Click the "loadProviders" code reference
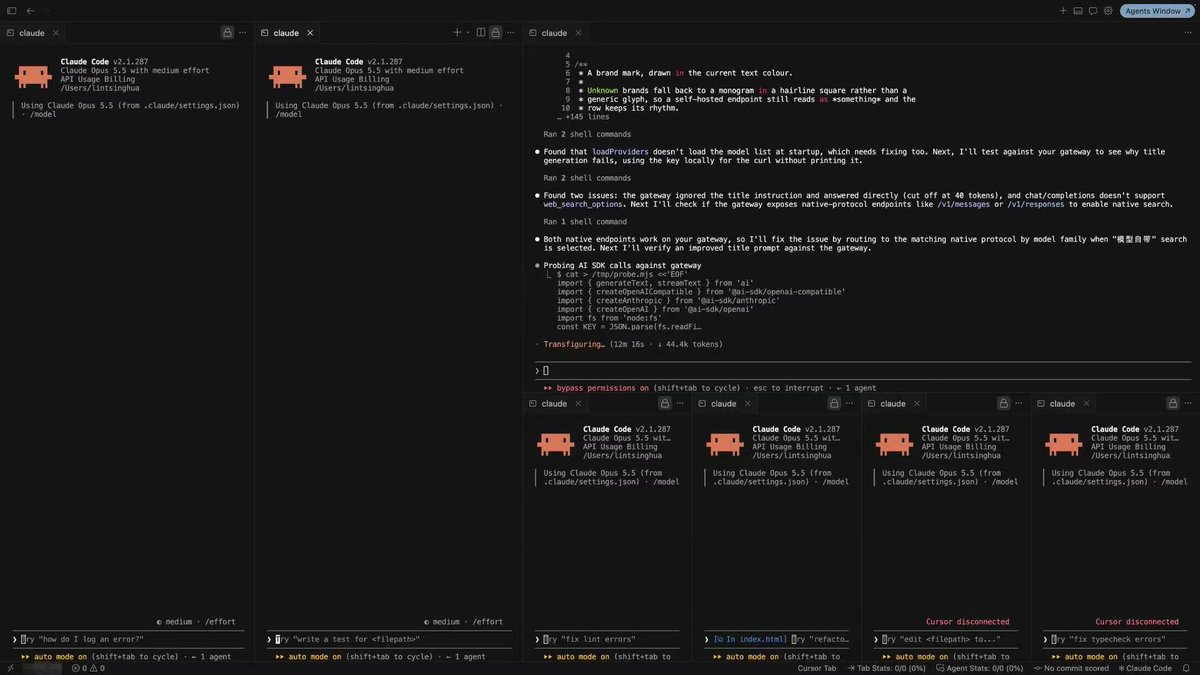Screen dimensions: 1200x675 [621, 152]
